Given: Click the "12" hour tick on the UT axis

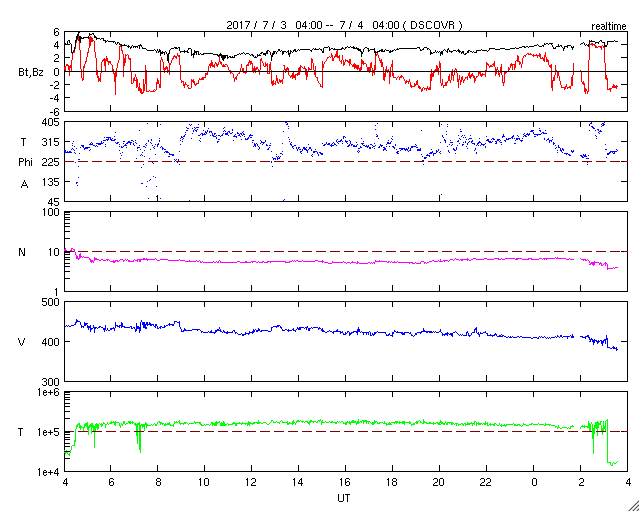Looking at the screenshot, I should point(251,484).
